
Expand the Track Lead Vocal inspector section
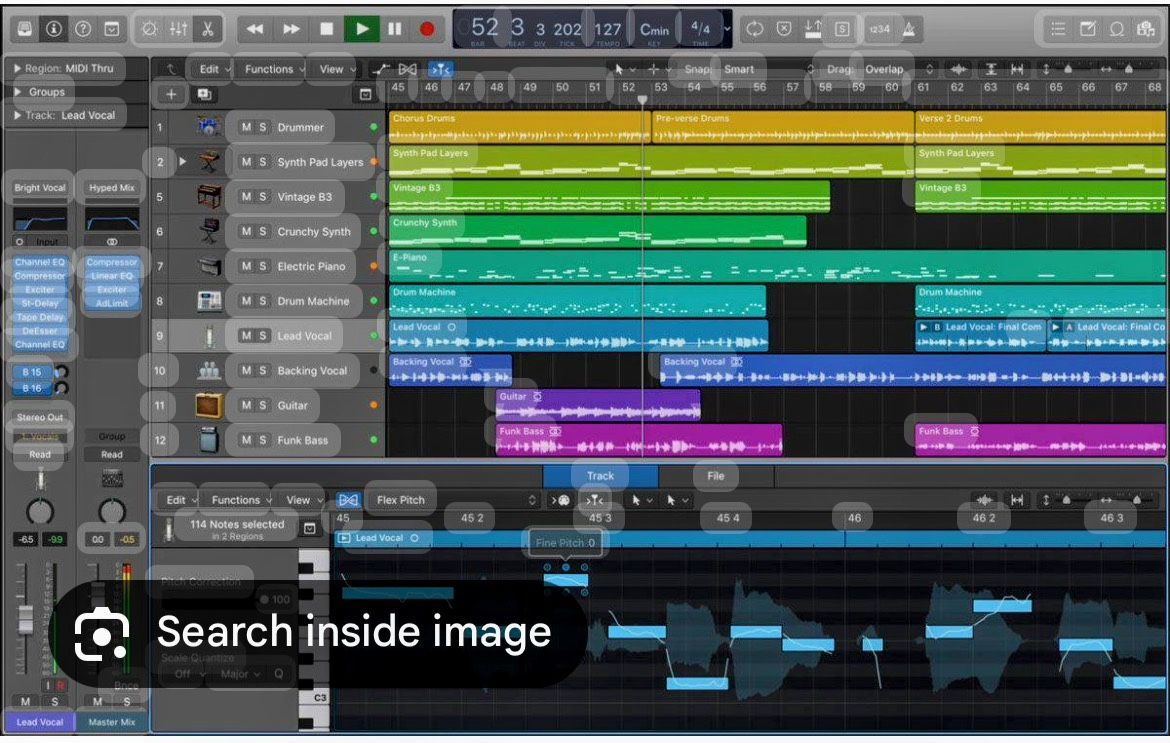point(17,116)
